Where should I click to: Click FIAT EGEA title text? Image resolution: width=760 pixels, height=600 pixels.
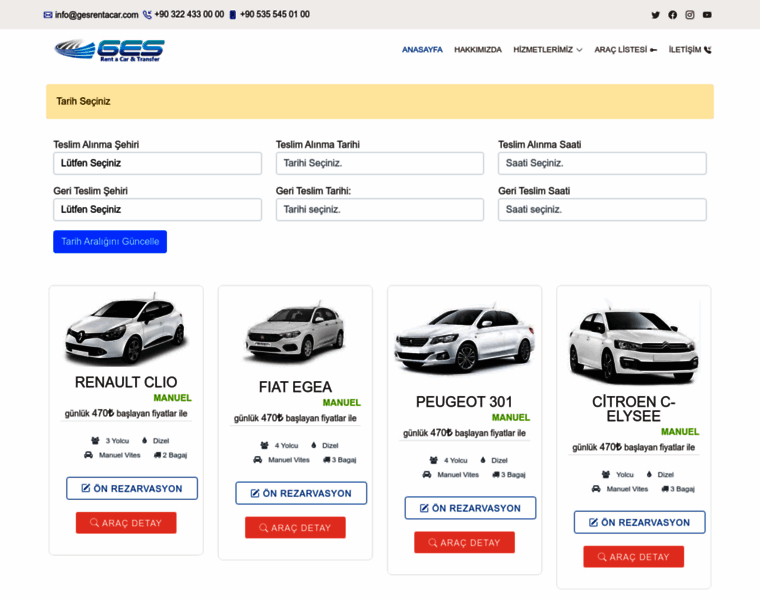295,387
